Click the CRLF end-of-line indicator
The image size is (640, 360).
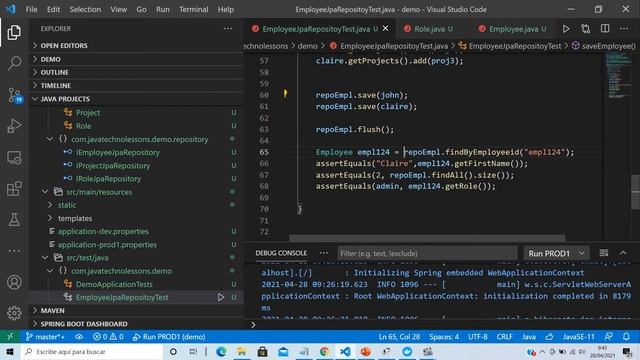504,337
